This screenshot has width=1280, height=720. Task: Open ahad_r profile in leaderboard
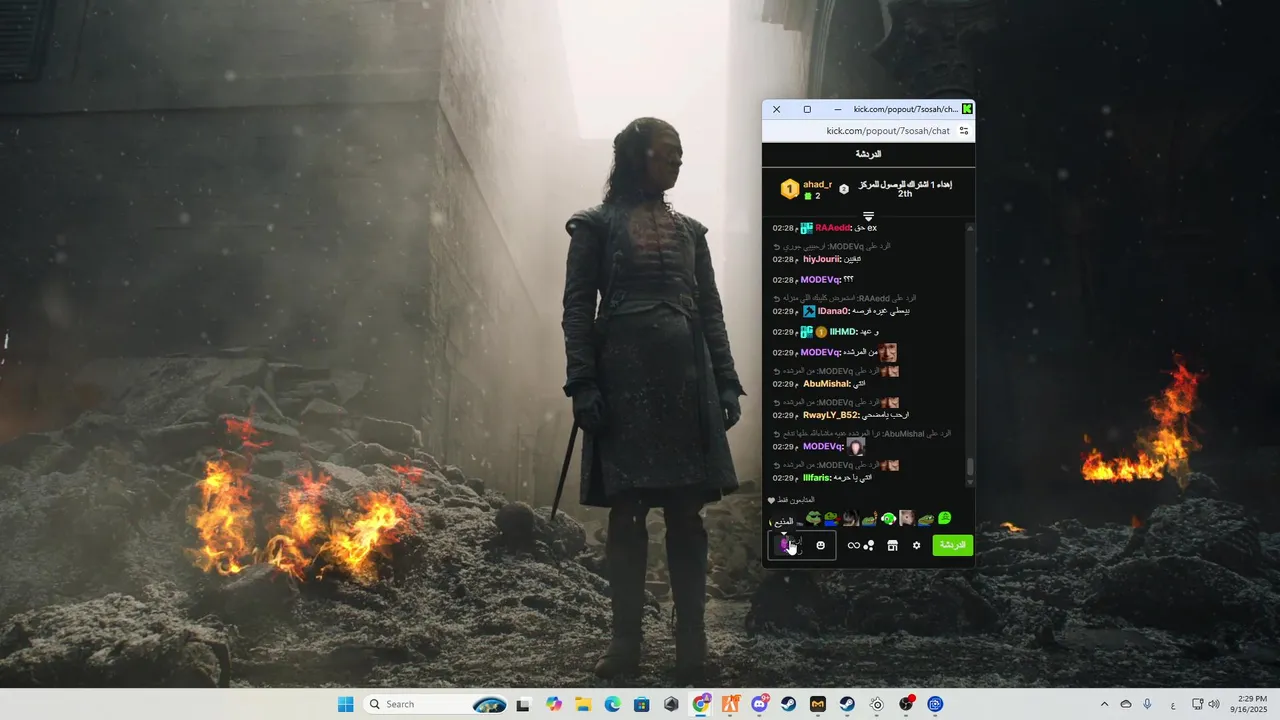click(x=817, y=184)
